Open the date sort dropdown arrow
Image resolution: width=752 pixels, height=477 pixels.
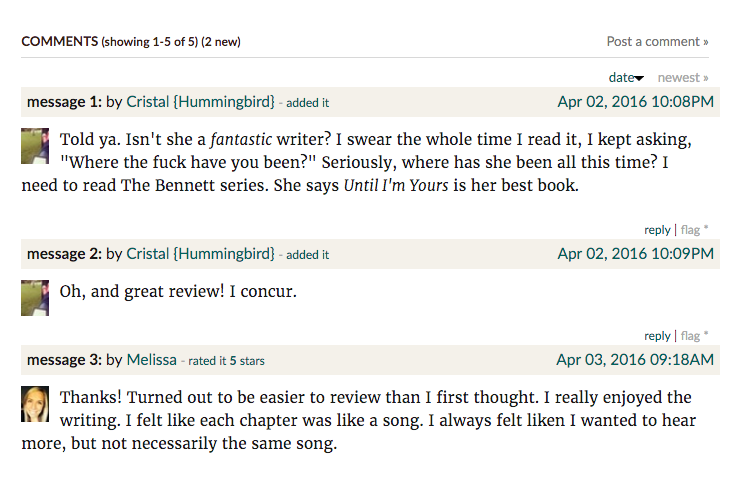[x=639, y=78]
